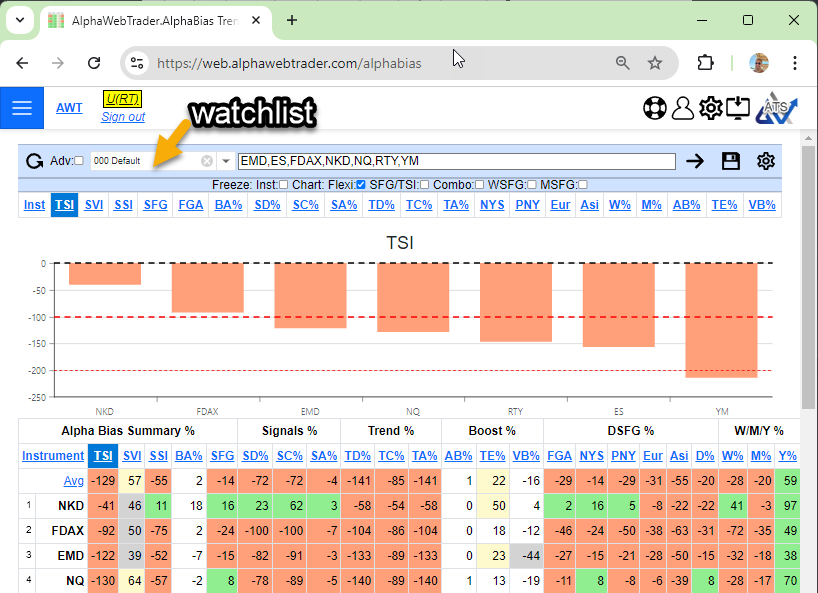This screenshot has width=818, height=593.
Task: Open the hamburger menu
Action: [22, 108]
